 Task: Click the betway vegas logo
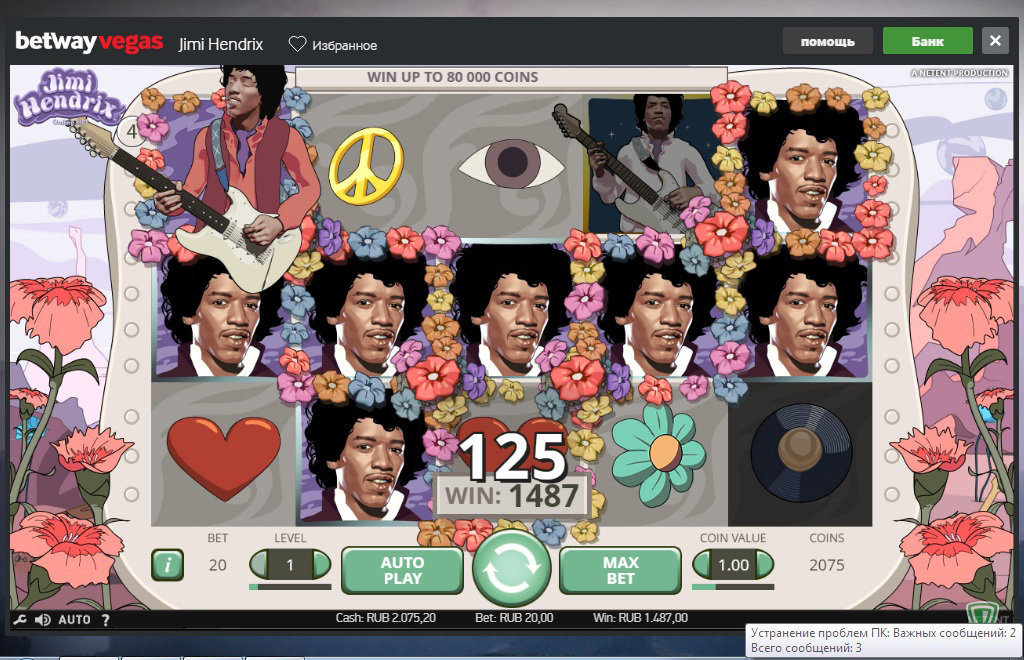[x=89, y=43]
